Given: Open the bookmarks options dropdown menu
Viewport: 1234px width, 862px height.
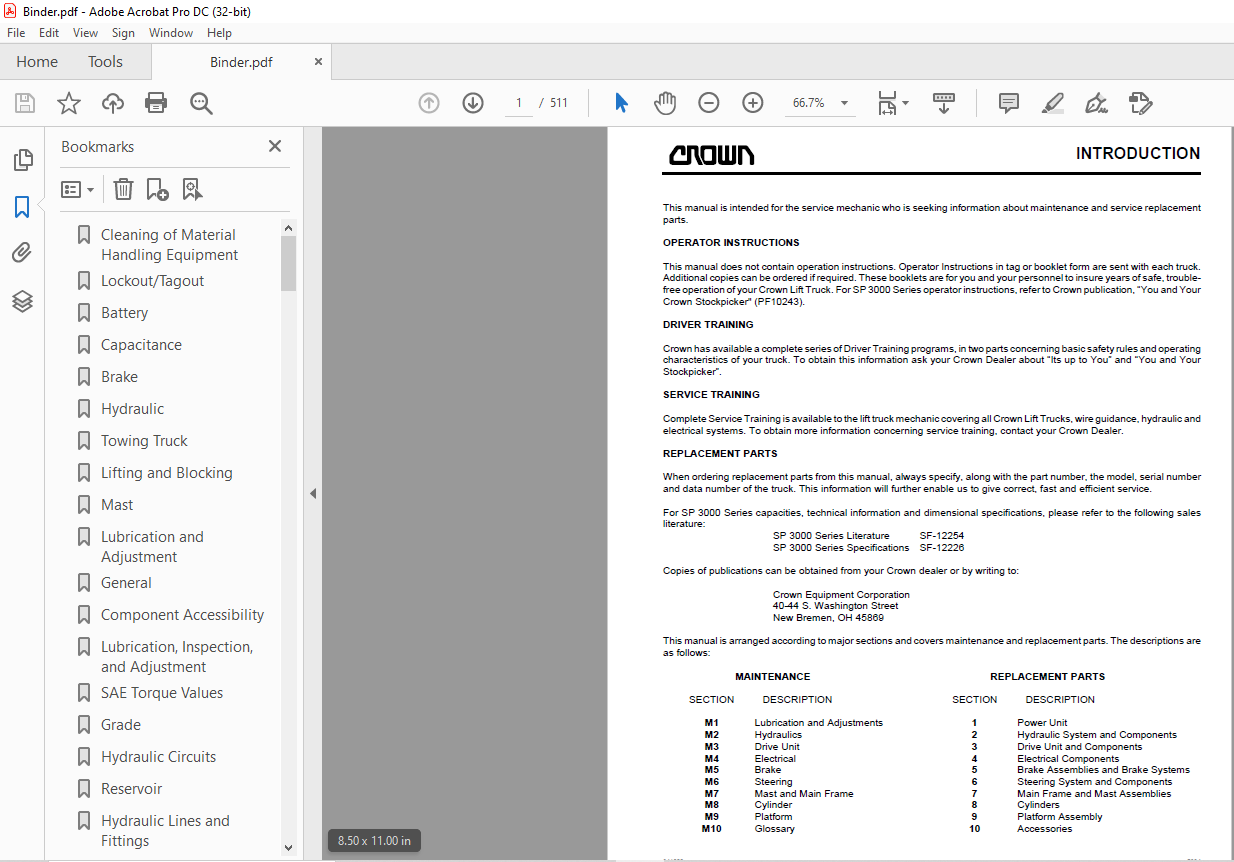Looking at the screenshot, I should [x=77, y=189].
